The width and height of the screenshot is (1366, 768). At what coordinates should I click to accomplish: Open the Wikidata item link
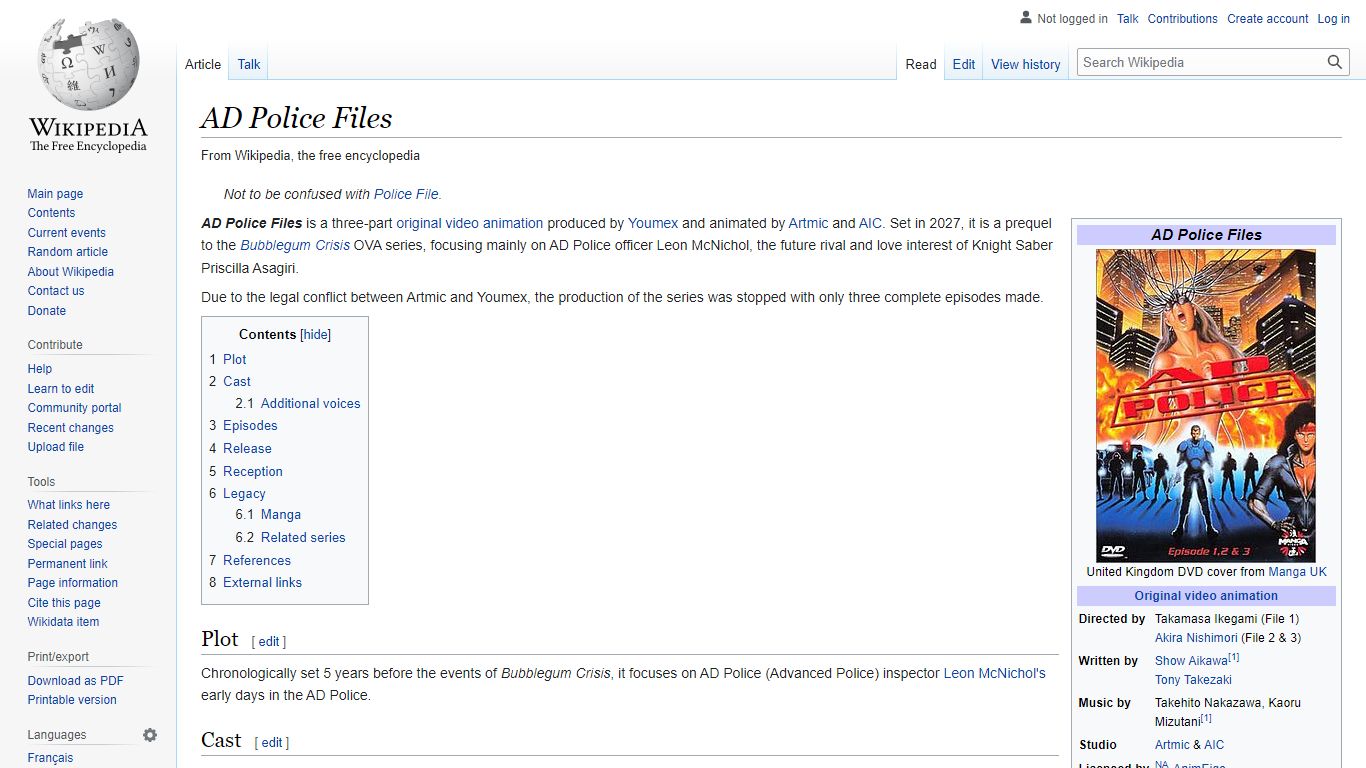(63, 622)
